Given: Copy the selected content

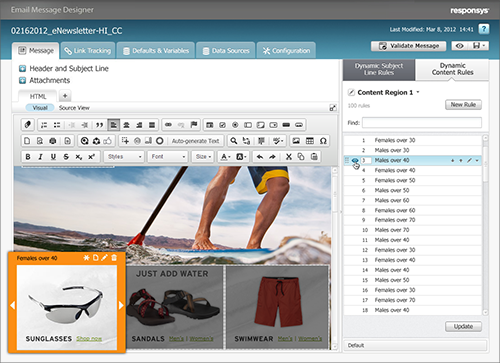Looking at the screenshot, I should click(x=301, y=157).
